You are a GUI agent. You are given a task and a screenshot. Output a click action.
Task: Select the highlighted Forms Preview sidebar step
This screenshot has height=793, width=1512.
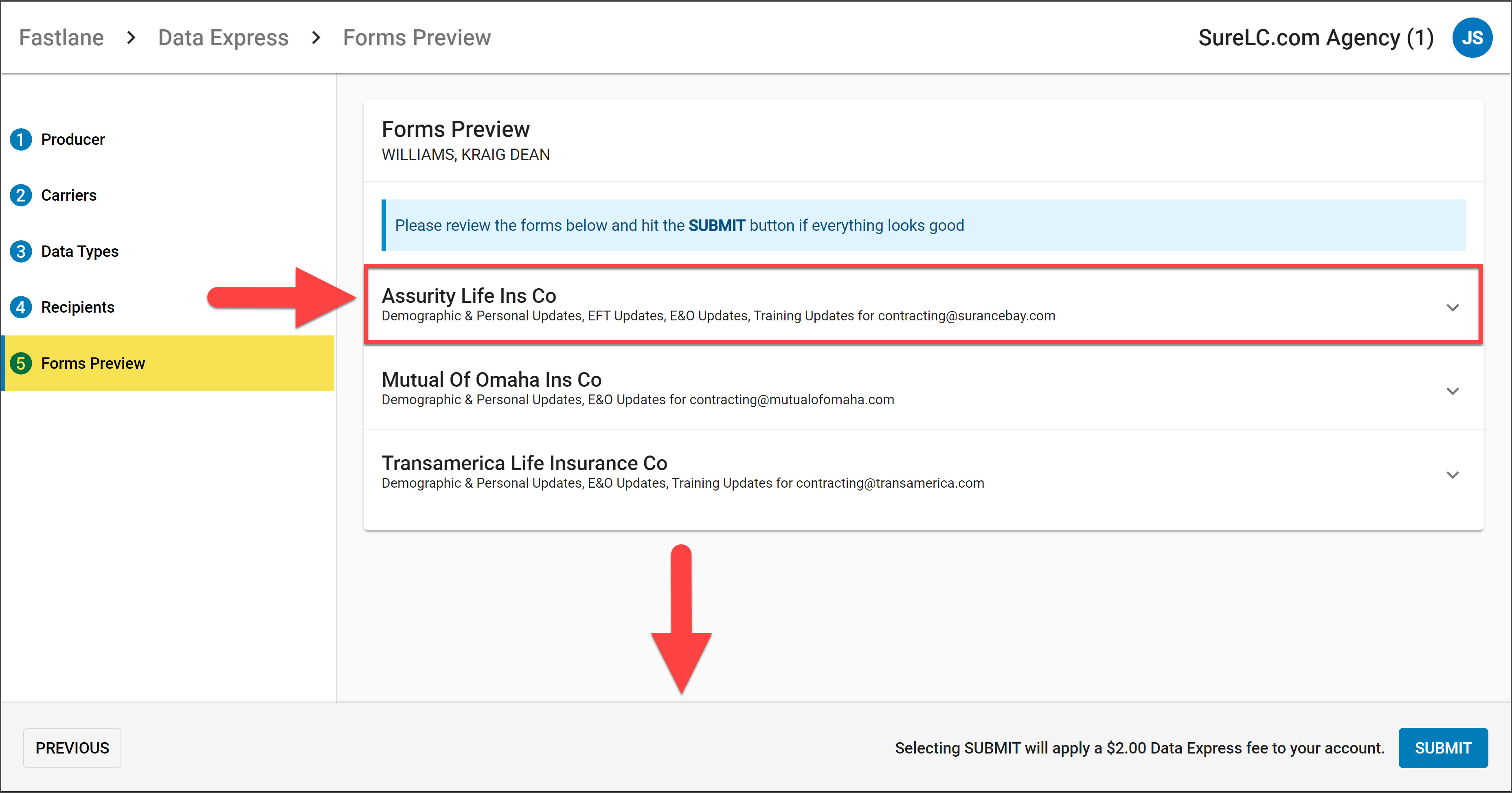tap(93, 363)
